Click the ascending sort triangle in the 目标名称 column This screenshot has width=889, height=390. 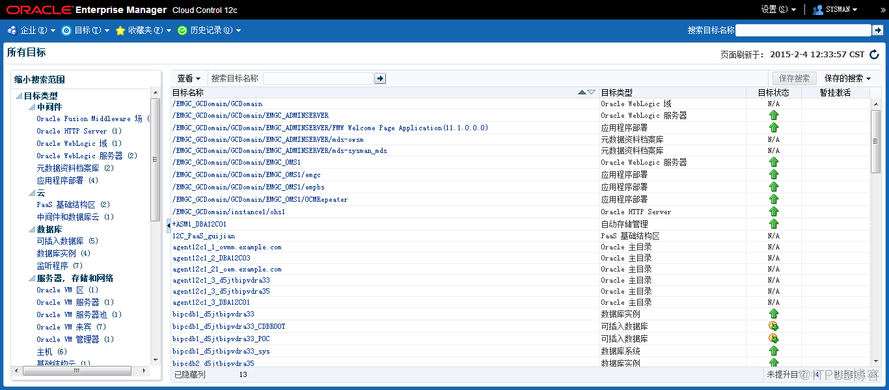582,92
